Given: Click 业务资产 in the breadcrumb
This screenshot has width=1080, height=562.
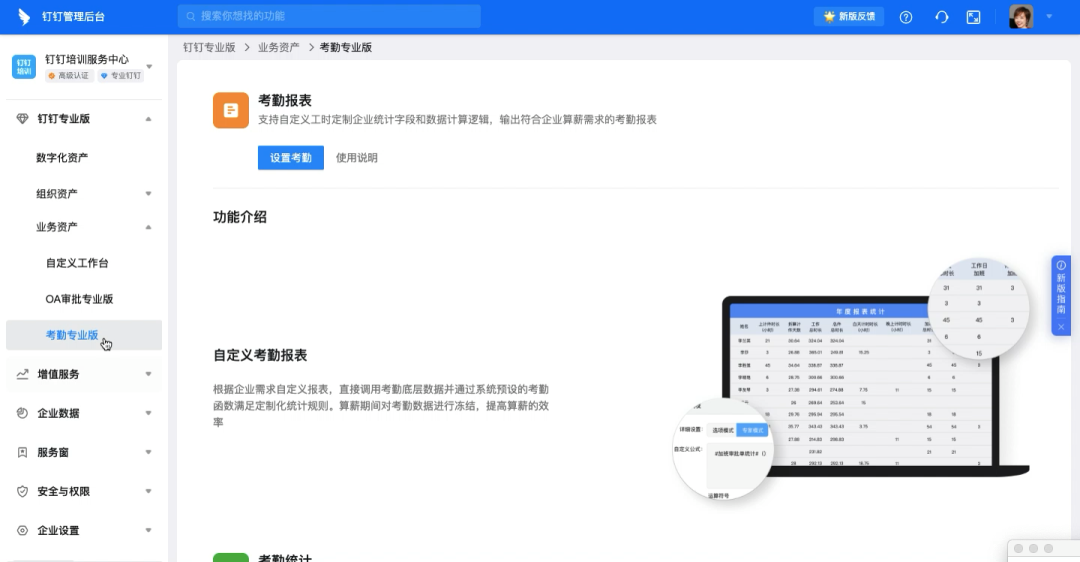Looking at the screenshot, I should tap(278, 47).
